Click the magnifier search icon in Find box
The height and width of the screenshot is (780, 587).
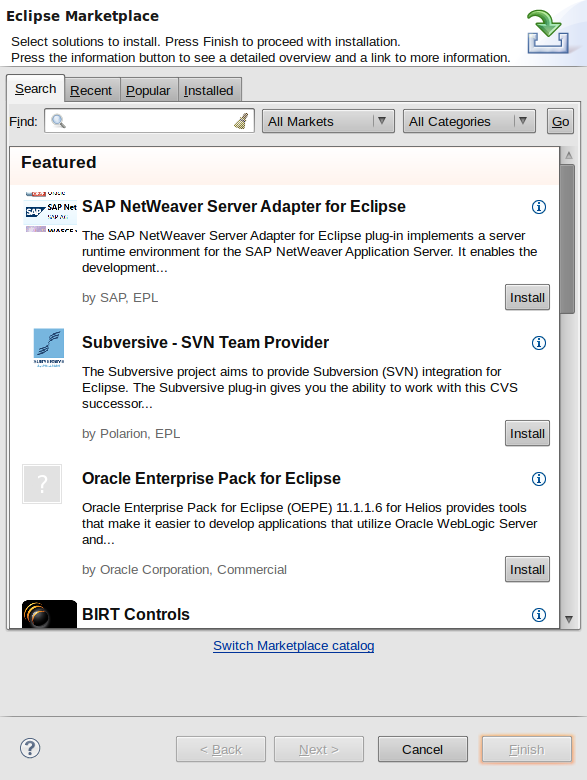point(58,121)
